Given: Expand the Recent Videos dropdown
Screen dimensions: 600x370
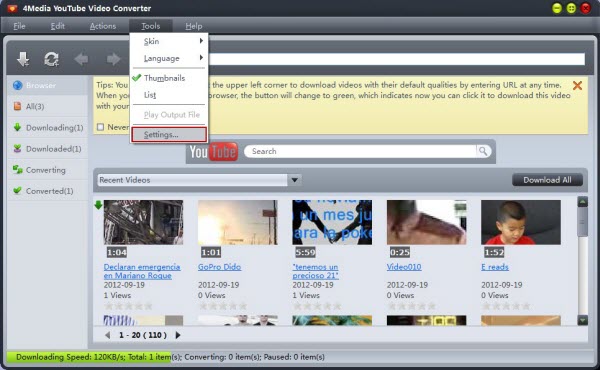Looking at the screenshot, I should click(294, 180).
